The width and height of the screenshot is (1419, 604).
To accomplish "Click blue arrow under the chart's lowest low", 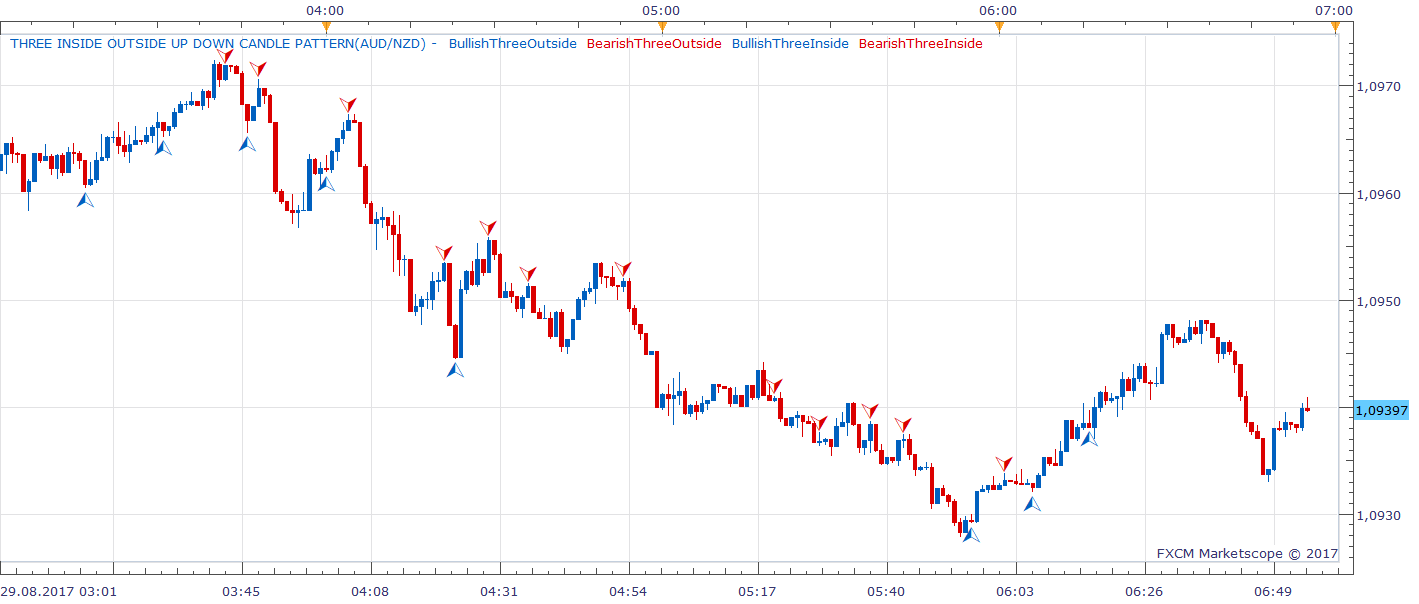I will [970, 535].
